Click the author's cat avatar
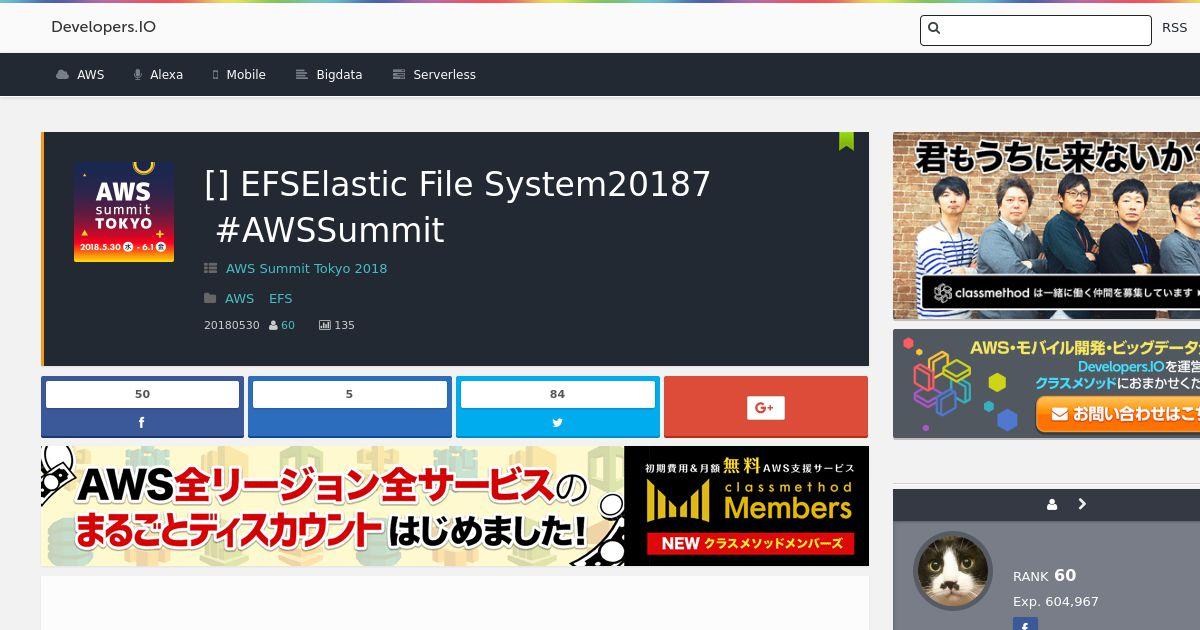 [953, 571]
